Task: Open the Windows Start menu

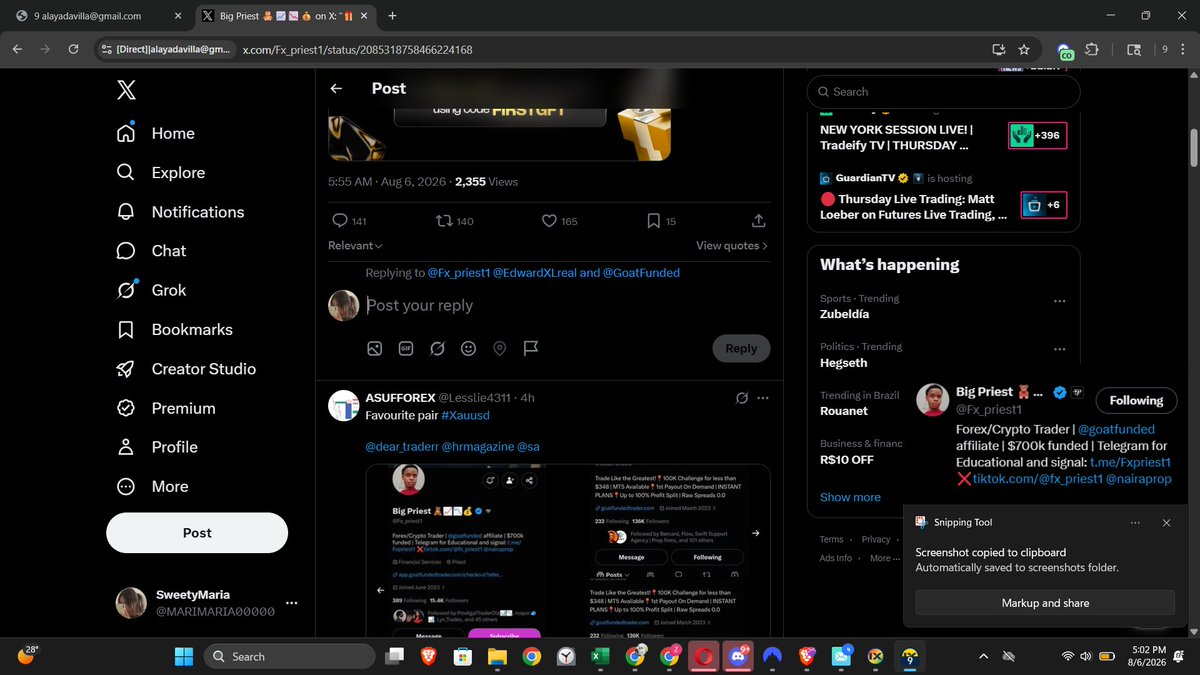Action: [184, 656]
